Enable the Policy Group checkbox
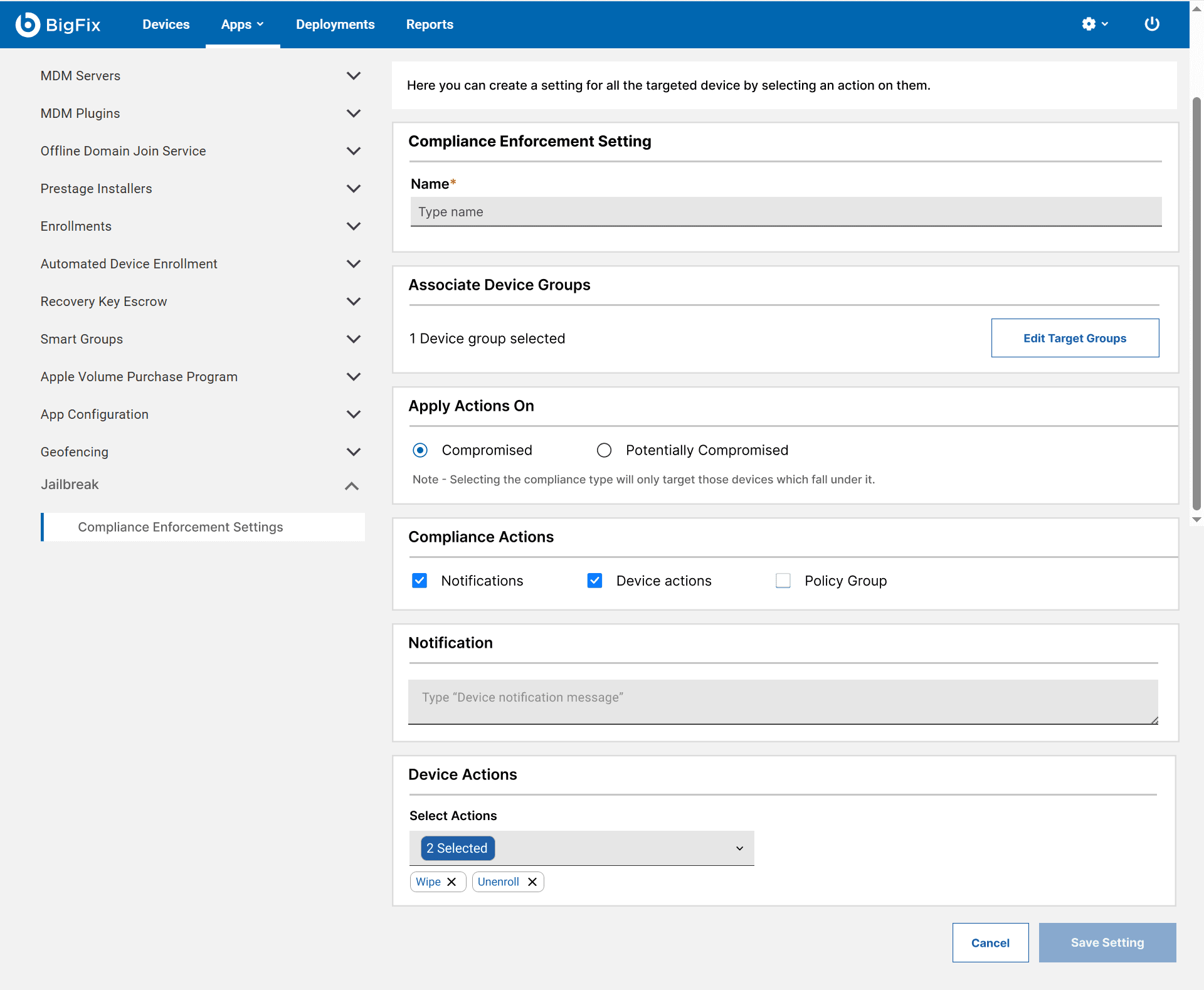 pos(783,581)
